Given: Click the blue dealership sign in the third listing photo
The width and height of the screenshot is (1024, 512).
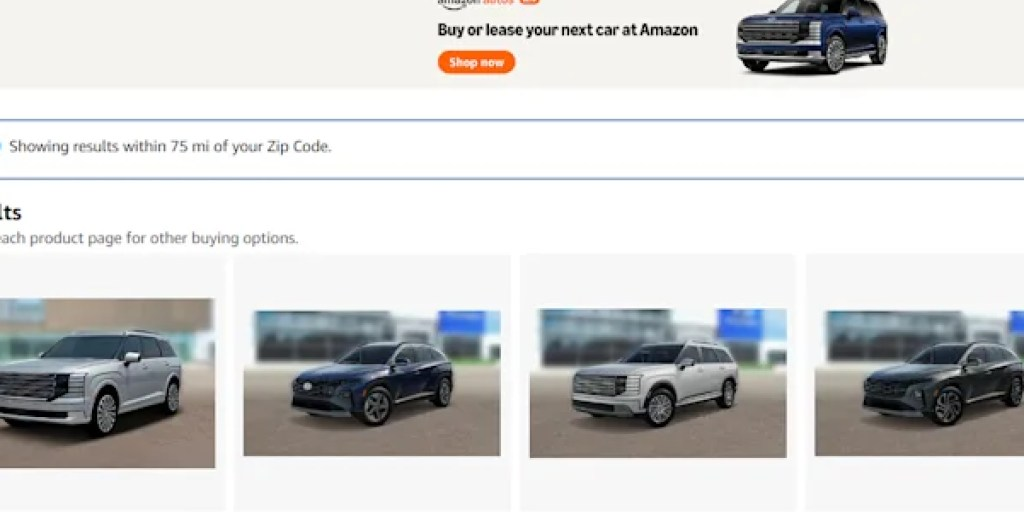Looking at the screenshot, I should click(x=740, y=324).
